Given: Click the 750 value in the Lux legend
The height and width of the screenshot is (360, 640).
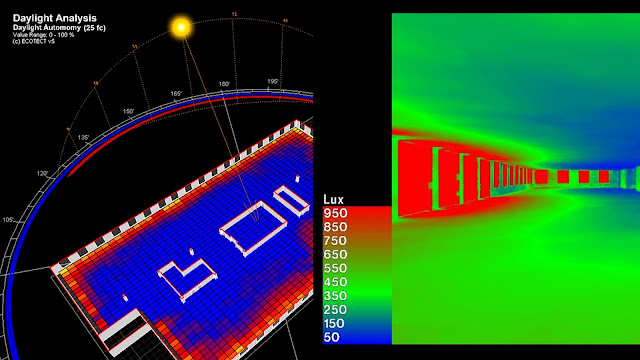Looking at the screenshot, I should pyautogui.click(x=335, y=241).
